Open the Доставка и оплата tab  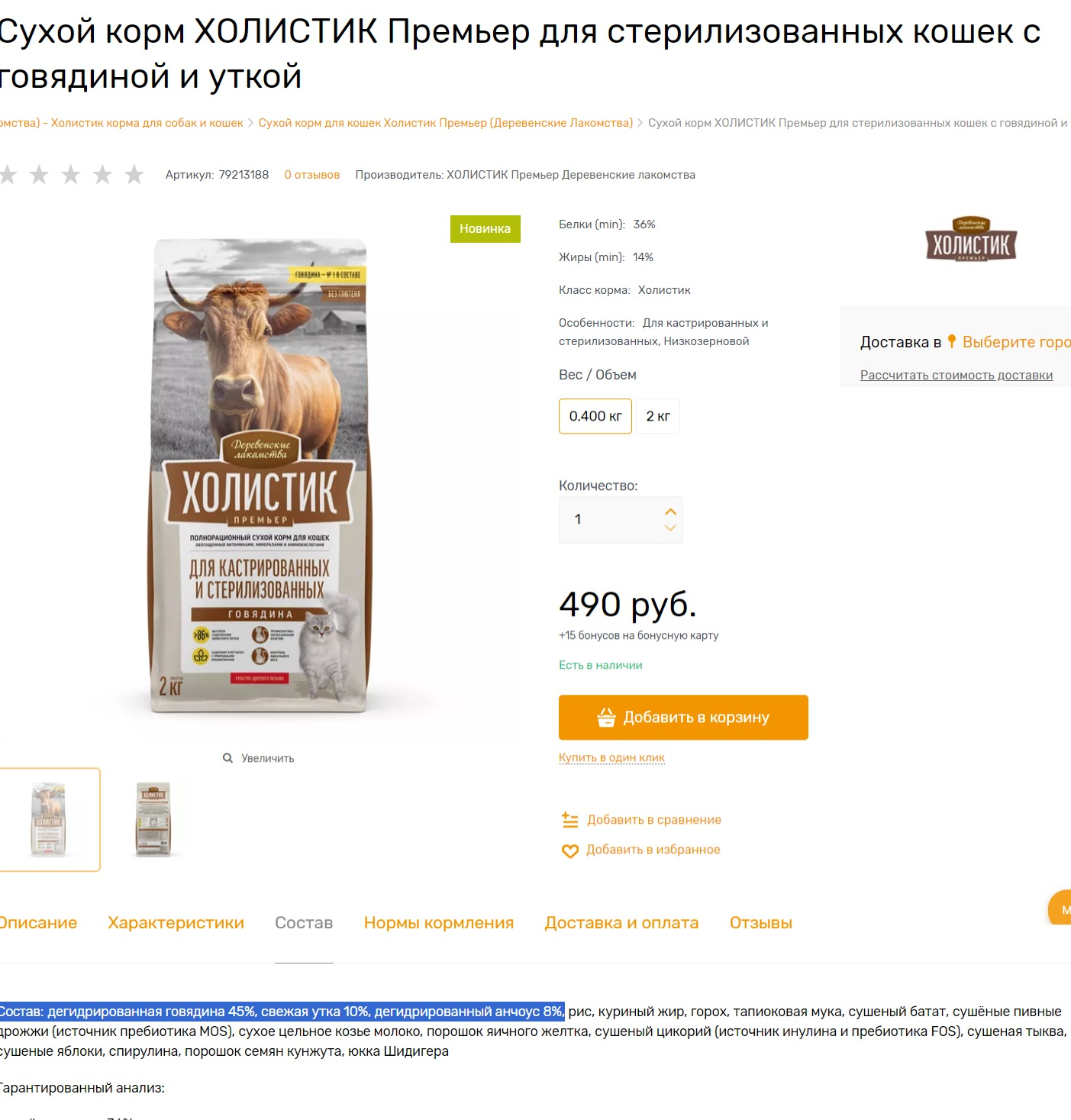click(621, 923)
